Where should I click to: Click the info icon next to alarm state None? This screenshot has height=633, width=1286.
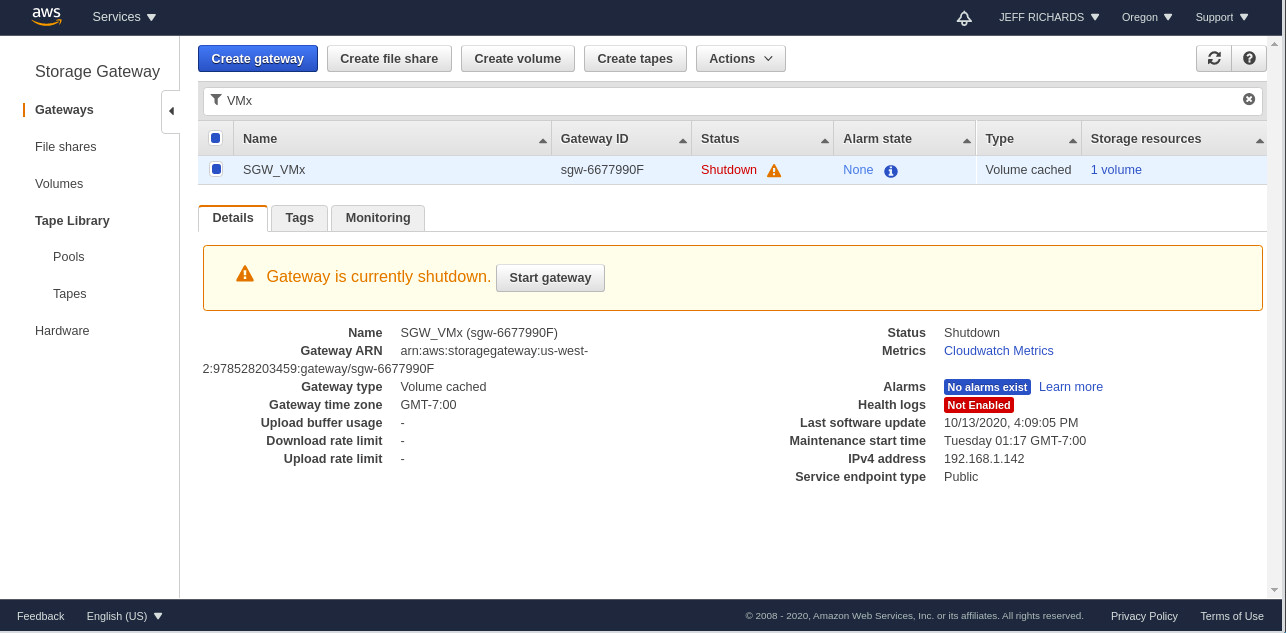pyautogui.click(x=890, y=170)
